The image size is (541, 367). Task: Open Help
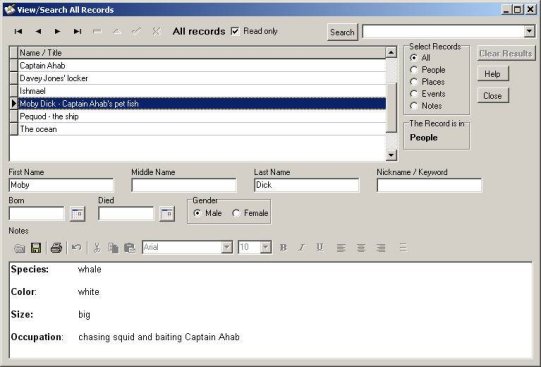coord(493,74)
